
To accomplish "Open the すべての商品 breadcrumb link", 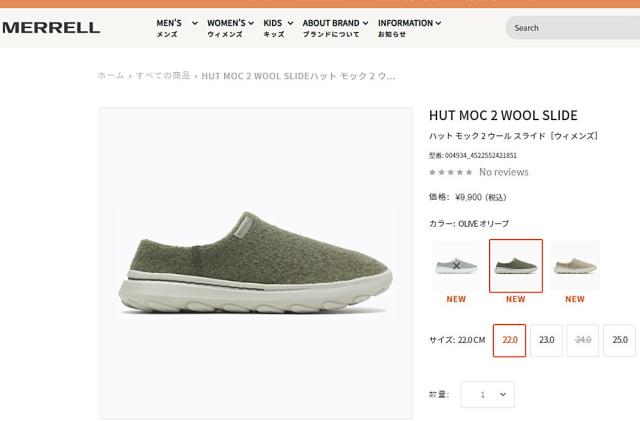I will point(163,76).
